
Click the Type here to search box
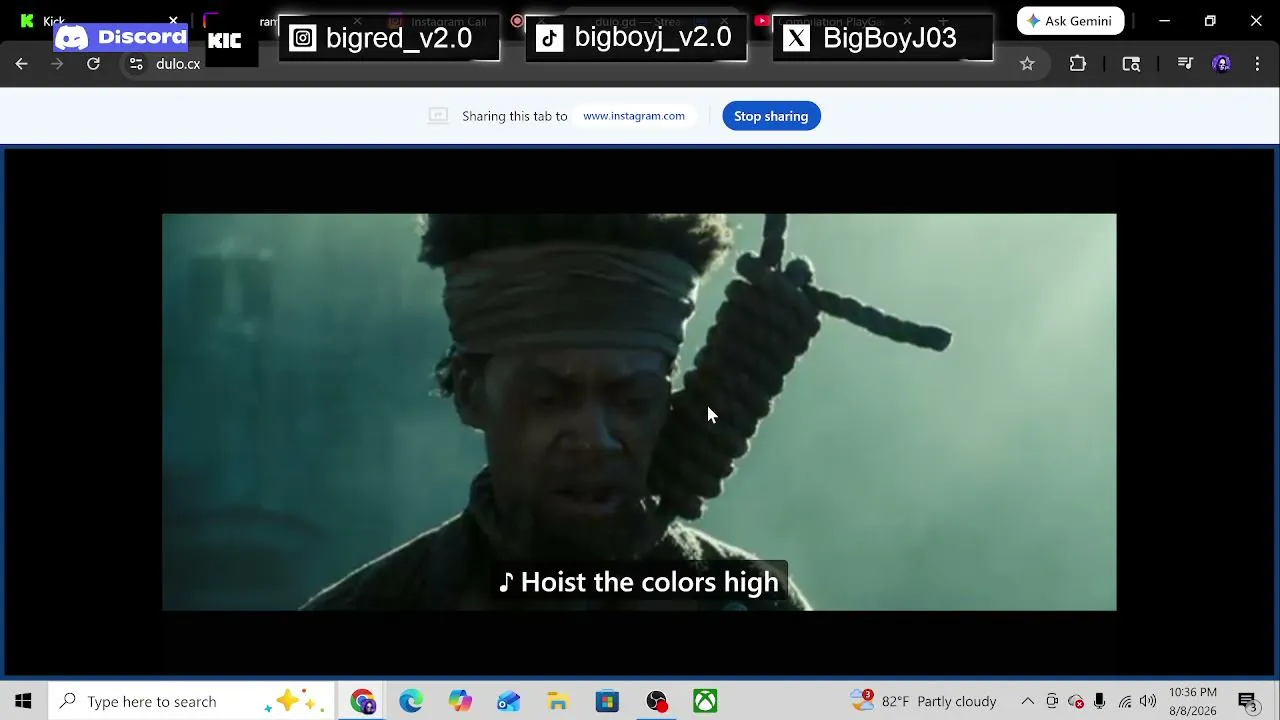tap(192, 701)
